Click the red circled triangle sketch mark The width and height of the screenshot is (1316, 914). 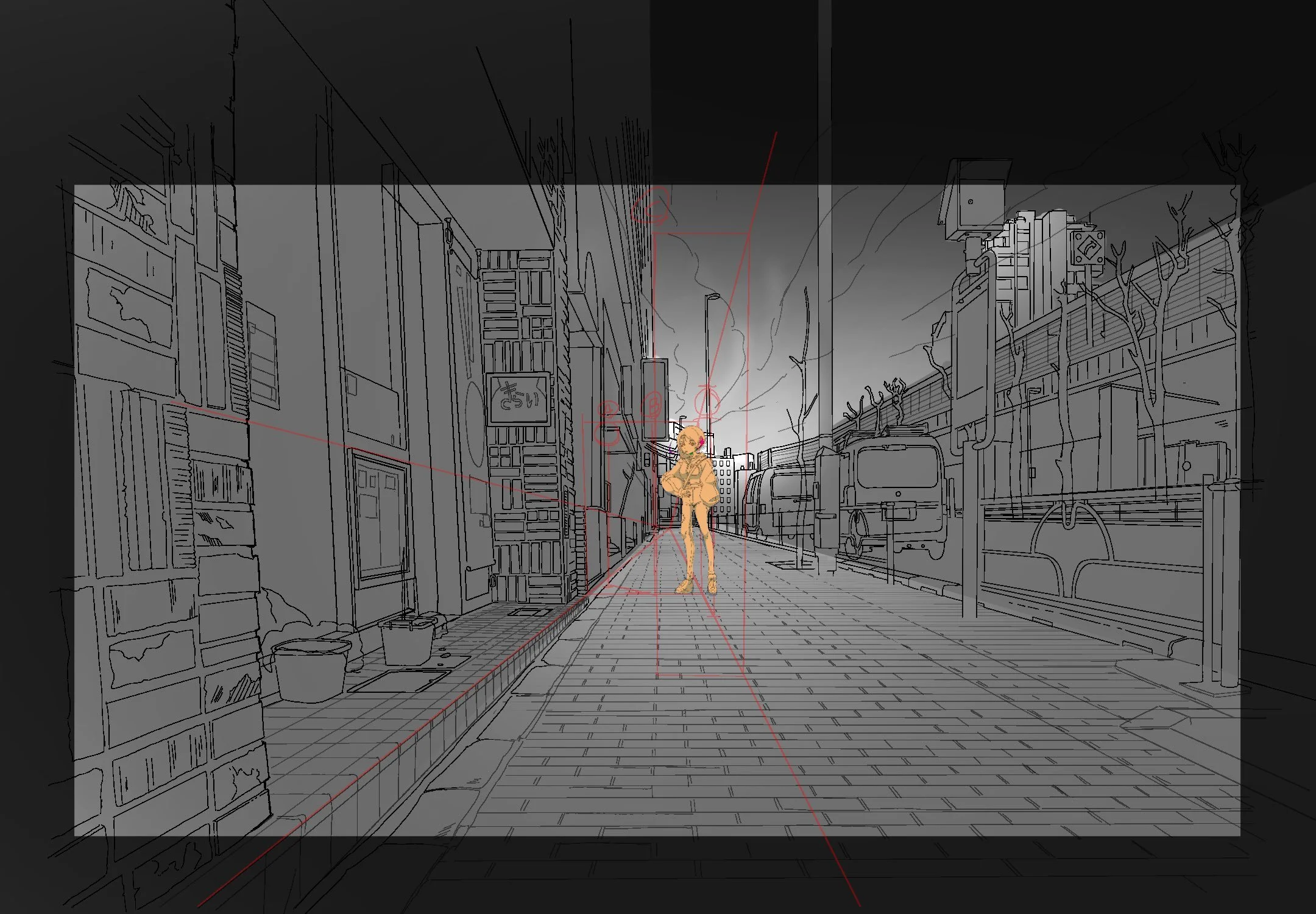pyautogui.click(x=707, y=400)
